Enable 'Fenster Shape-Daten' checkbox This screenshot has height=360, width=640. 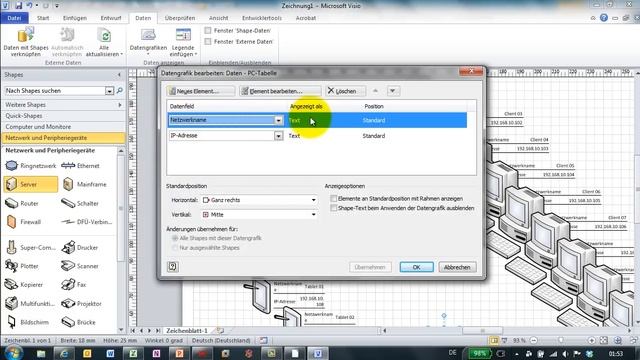pyautogui.click(x=208, y=31)
